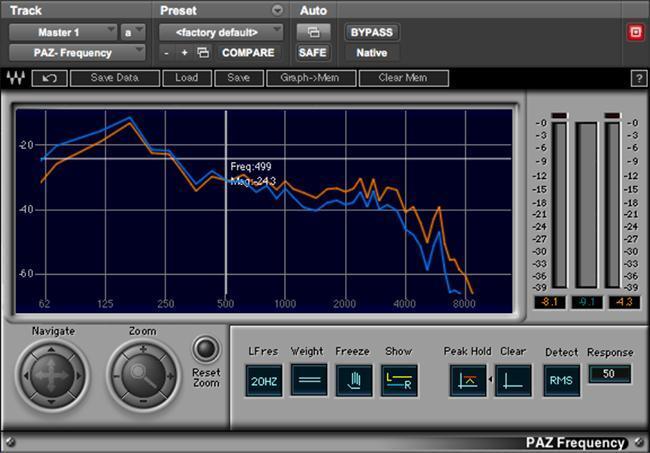Click the Clear peak hold icon
The height and width of the screenshot is (453, 650).
[513, 380]
